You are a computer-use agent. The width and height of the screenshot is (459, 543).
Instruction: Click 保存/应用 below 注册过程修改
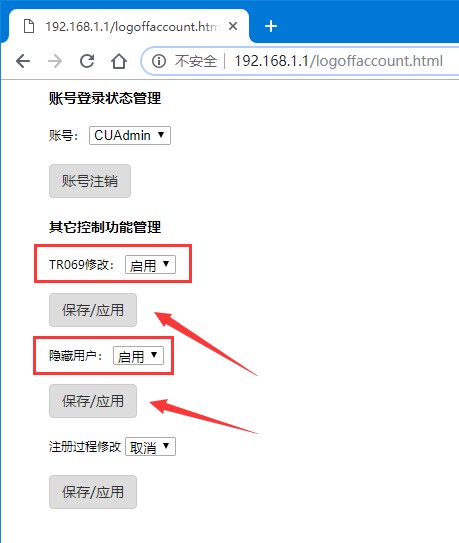tap(93, 492)
